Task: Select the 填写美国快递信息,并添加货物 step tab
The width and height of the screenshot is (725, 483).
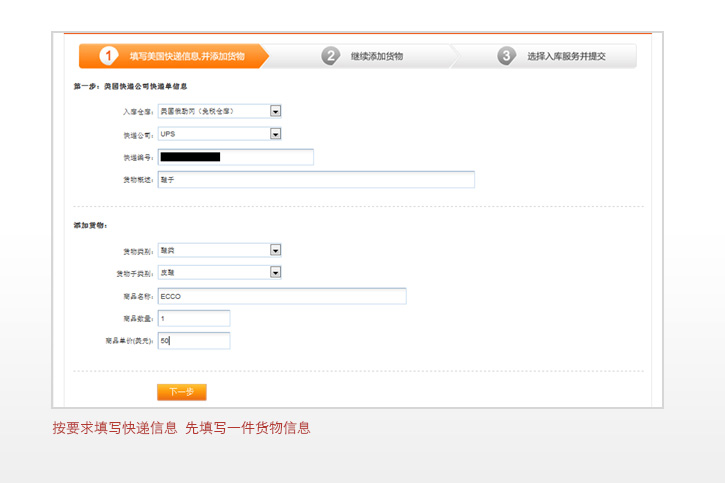Action: [x=186, y=57]
